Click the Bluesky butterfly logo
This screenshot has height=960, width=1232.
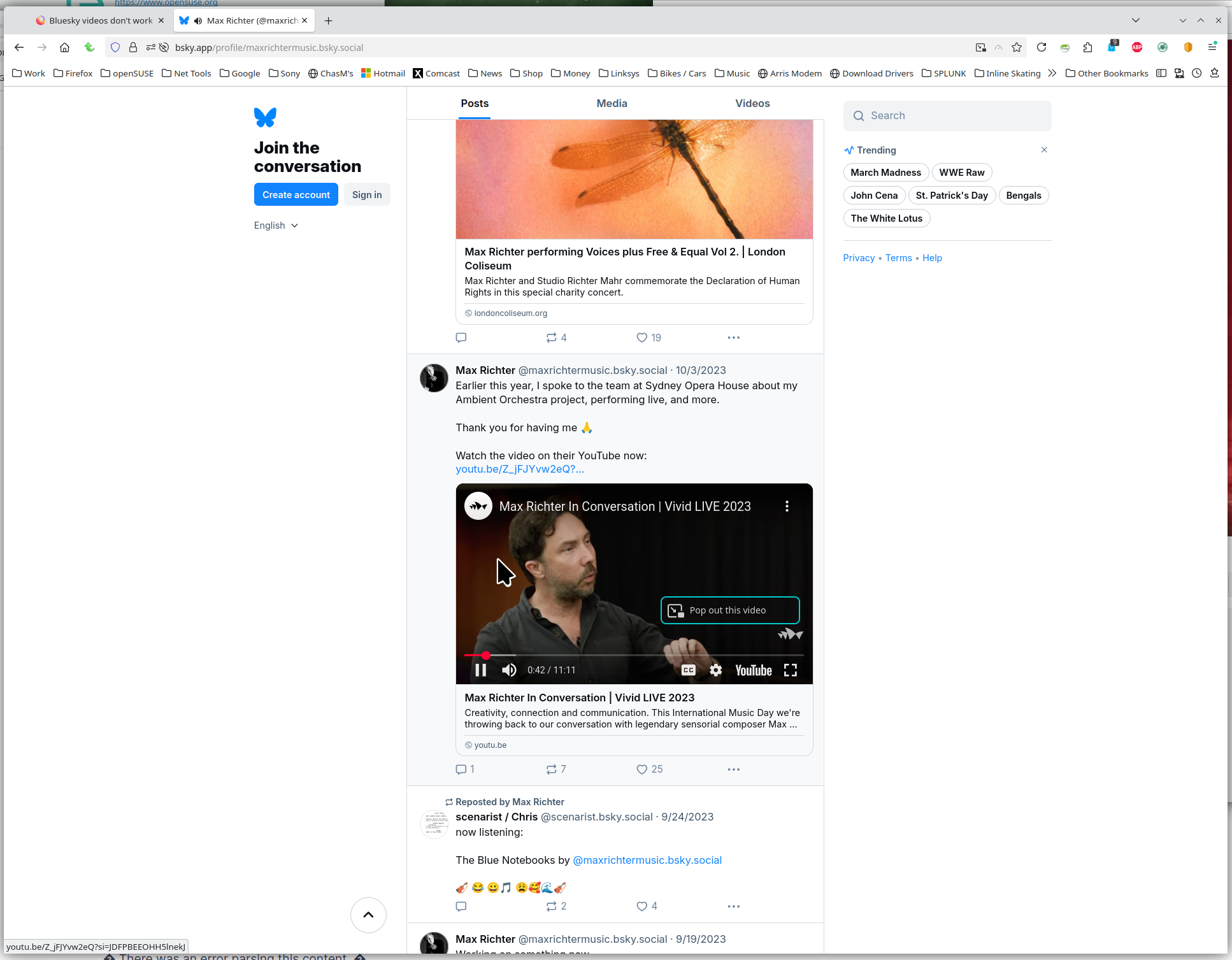click(x=265, y=117)
